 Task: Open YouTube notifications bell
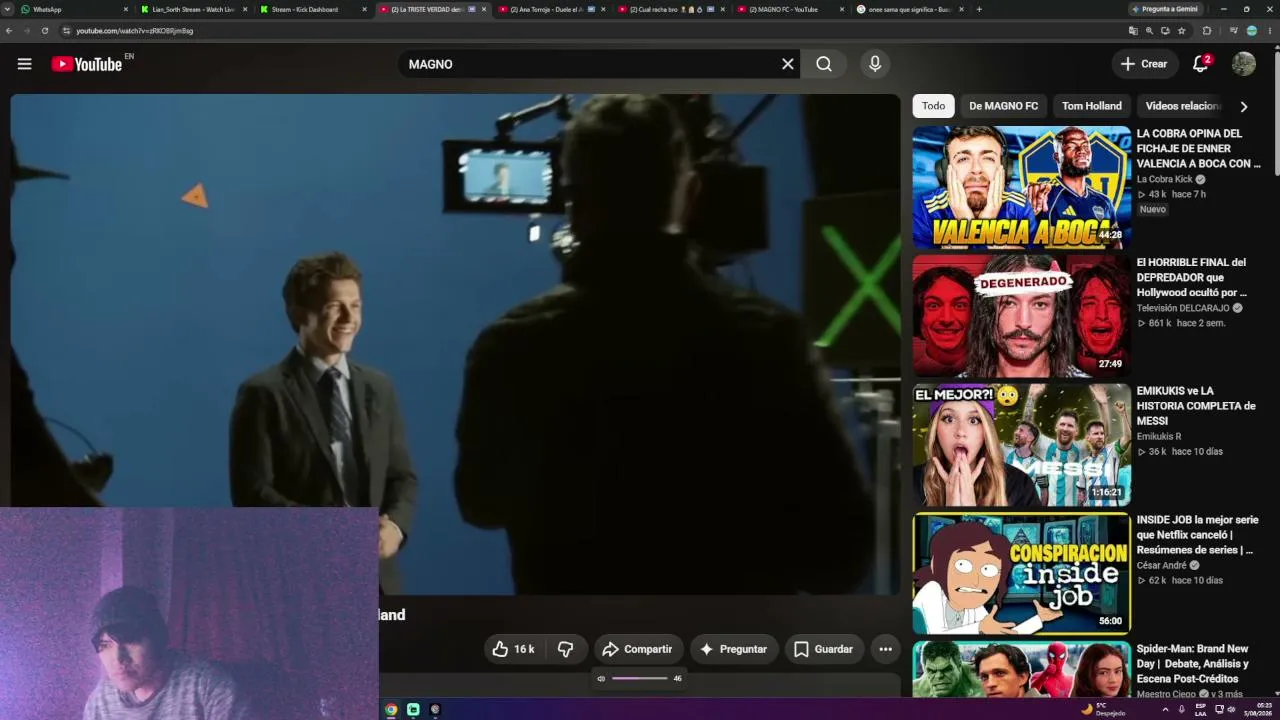pyautogui.click(x=1201, y=64)
